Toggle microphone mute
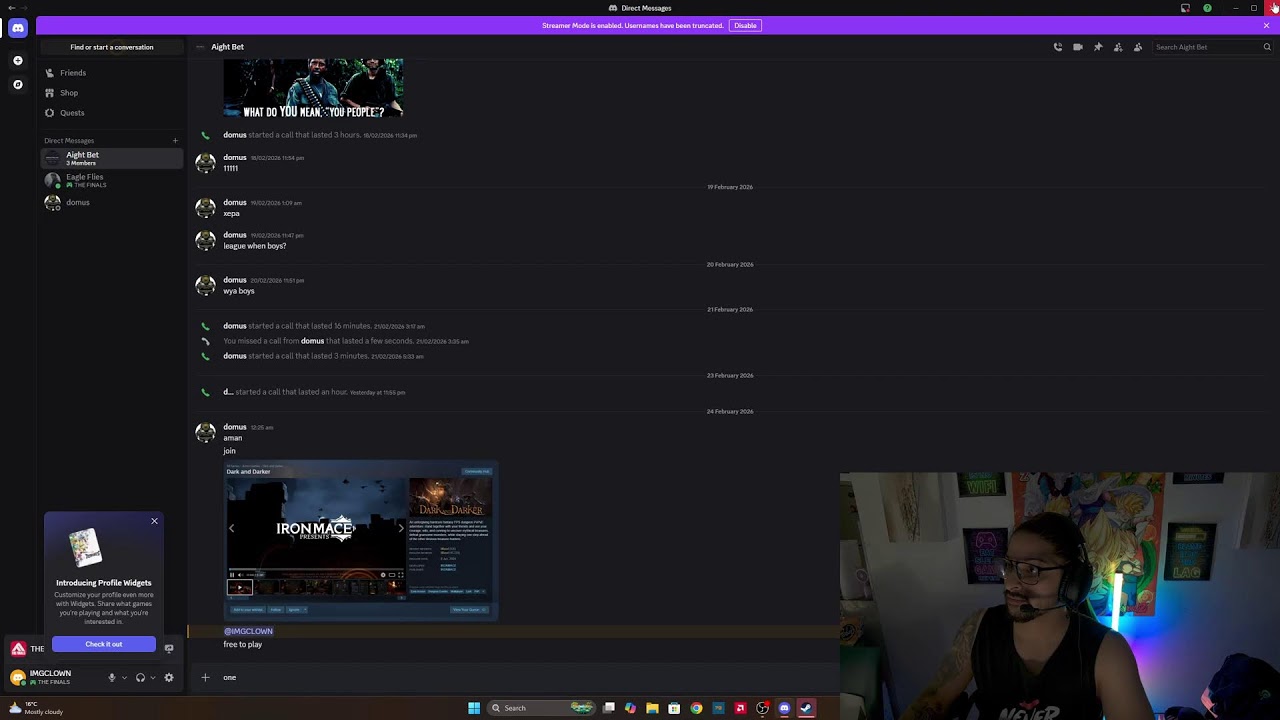The height and width of the screenshot is (720, 1280). pos(112,677)
